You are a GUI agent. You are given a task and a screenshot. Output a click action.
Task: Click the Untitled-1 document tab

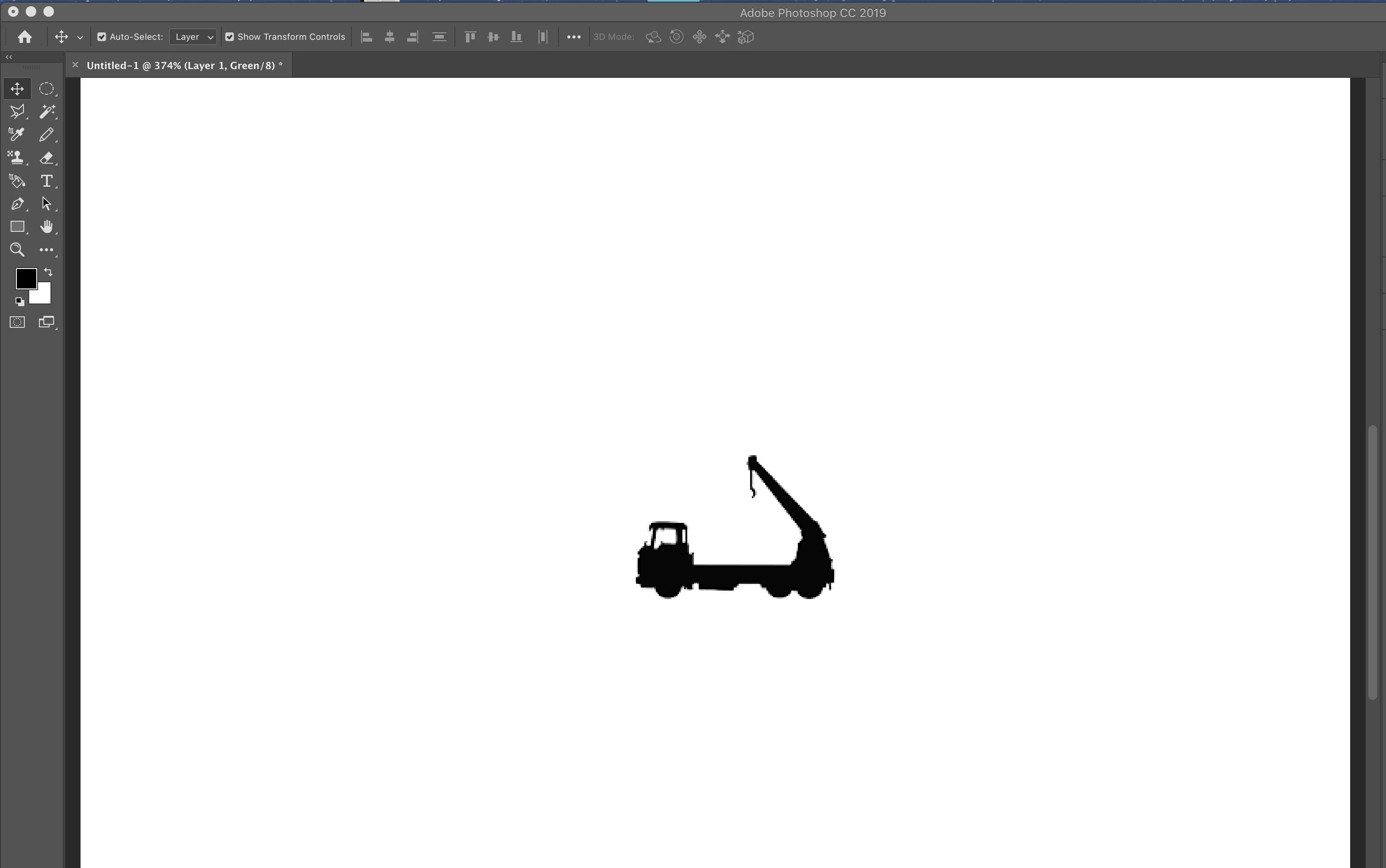tap(184, 65)
